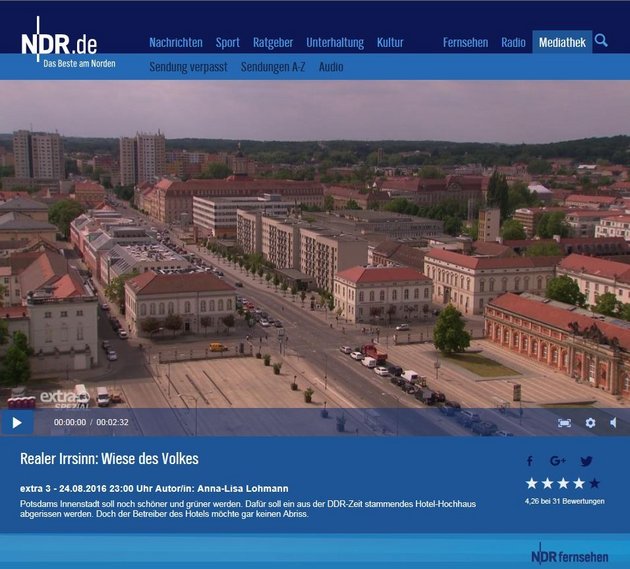
Task: Mute the video player volume
Action: (x=614, y=423)
